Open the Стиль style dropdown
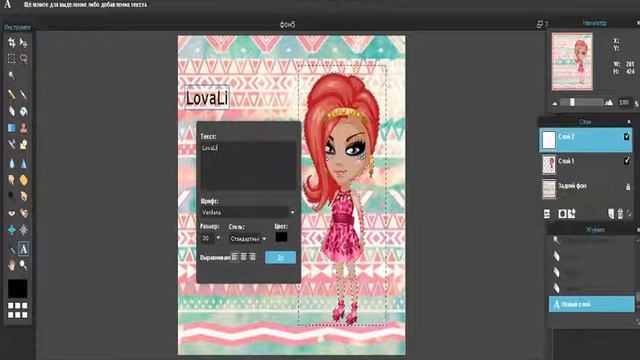Image resolution: width=640 pixels, height=360 pixels. 248,239
